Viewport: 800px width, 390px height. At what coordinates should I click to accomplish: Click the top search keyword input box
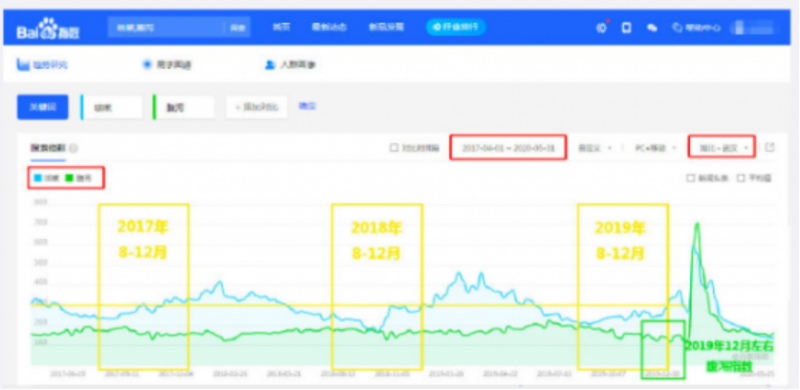pos(166,27)
